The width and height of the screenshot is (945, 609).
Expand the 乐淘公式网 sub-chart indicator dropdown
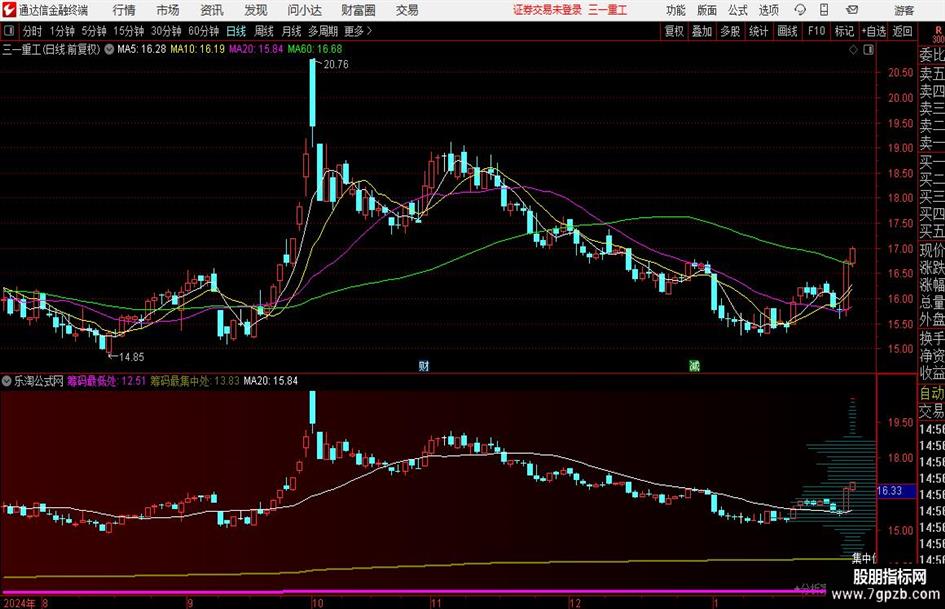pyautogui.click(x=7, y=381)
